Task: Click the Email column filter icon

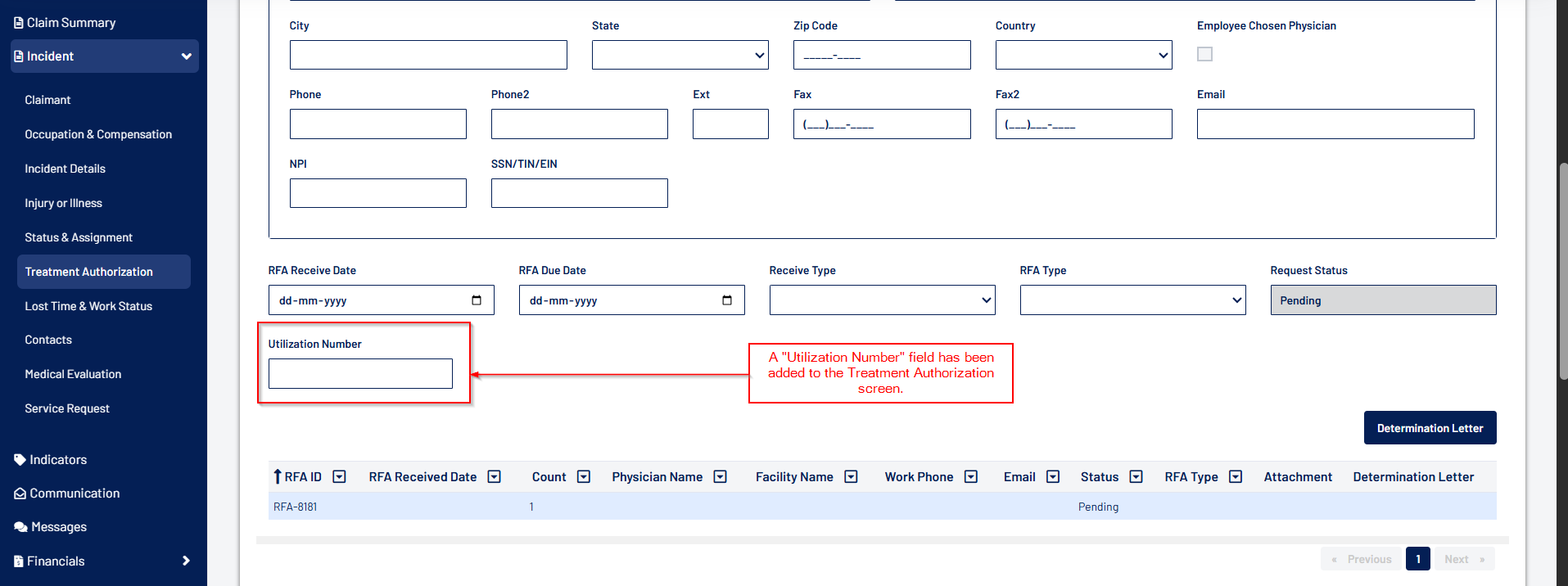Action: [1053, 477]
